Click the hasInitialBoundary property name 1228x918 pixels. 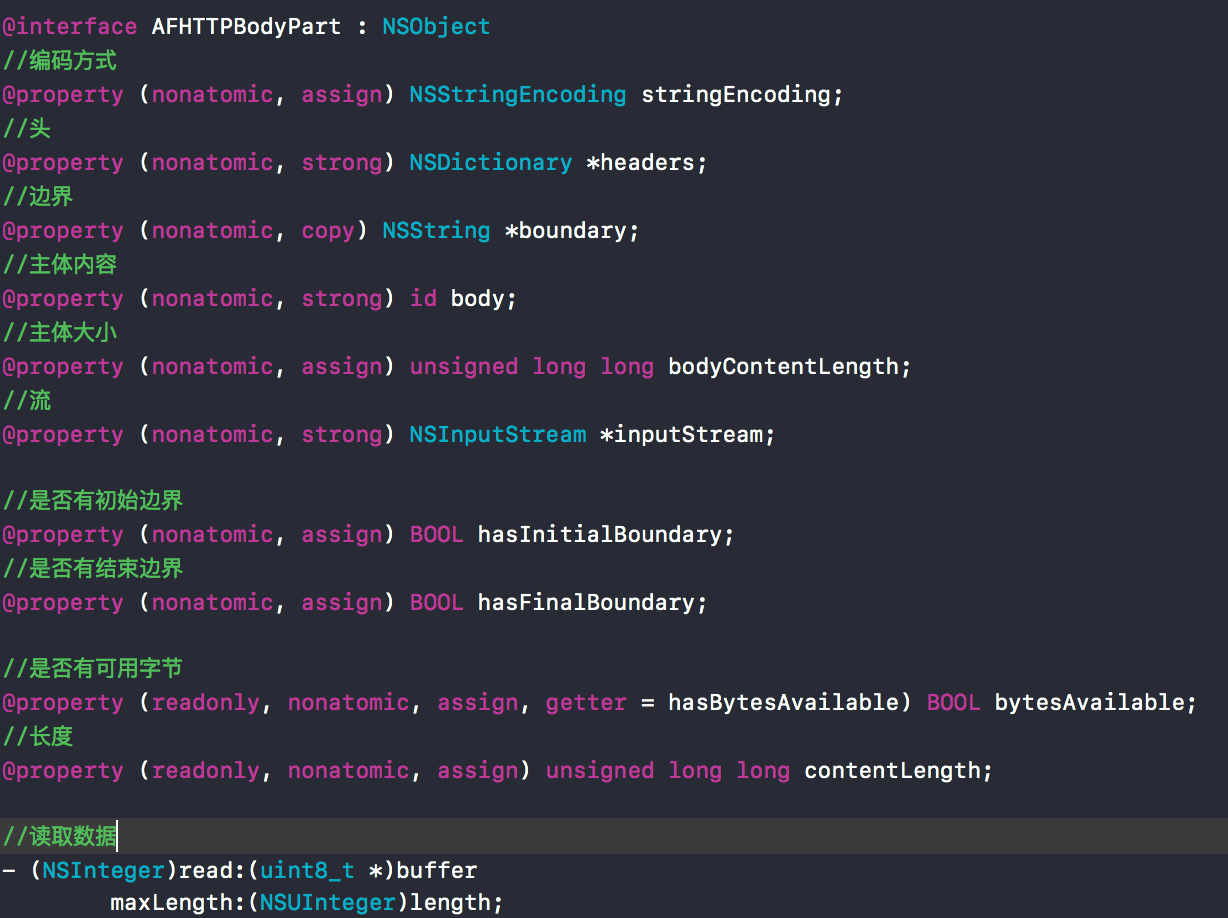(600, 534)
